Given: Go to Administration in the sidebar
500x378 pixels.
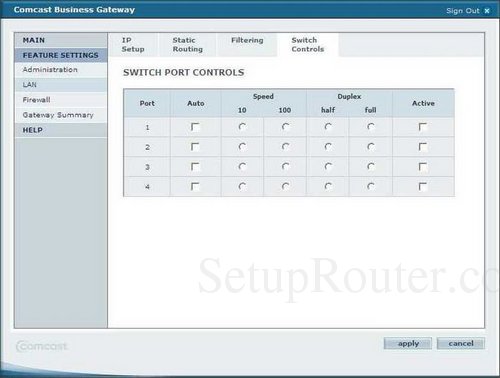Looking at the screenshot, I should [x=61, y=70].
